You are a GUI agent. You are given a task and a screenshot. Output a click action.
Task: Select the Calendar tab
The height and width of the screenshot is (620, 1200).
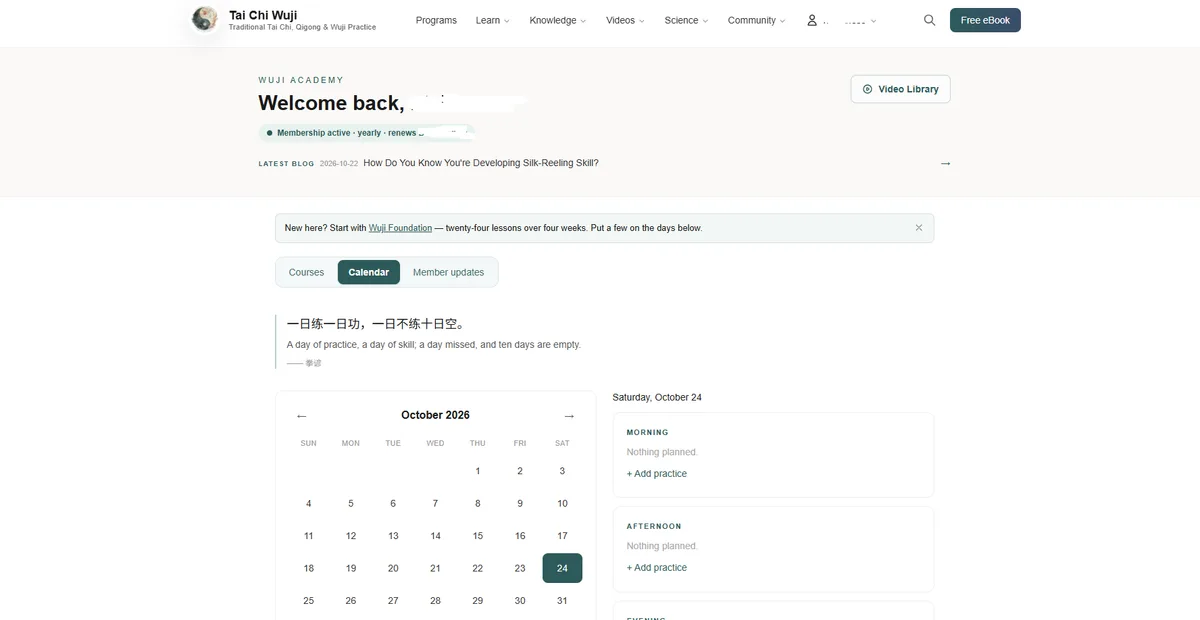click(369, 272)
